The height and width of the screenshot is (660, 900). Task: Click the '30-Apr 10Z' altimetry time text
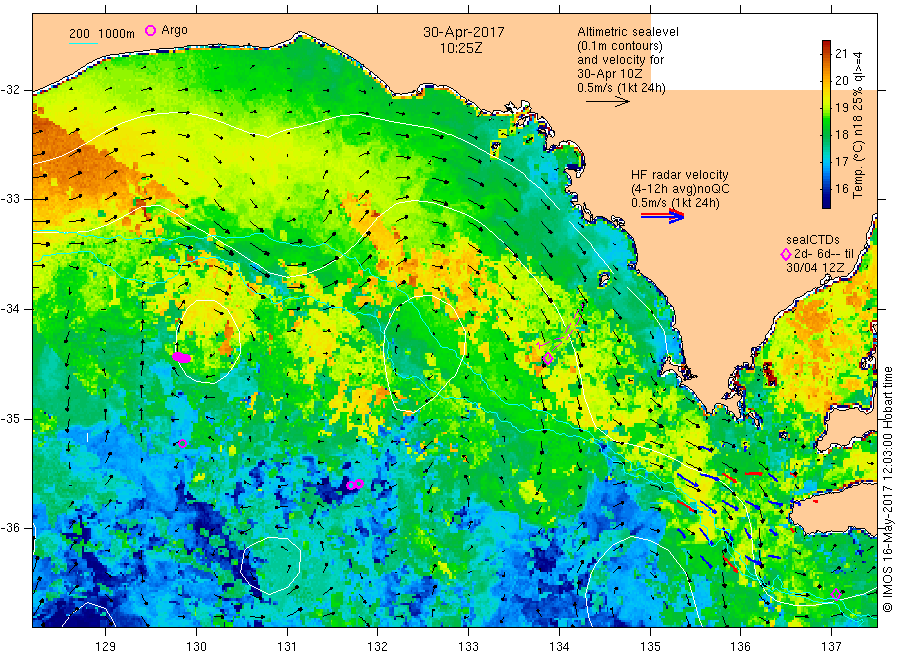pos(610,74)
